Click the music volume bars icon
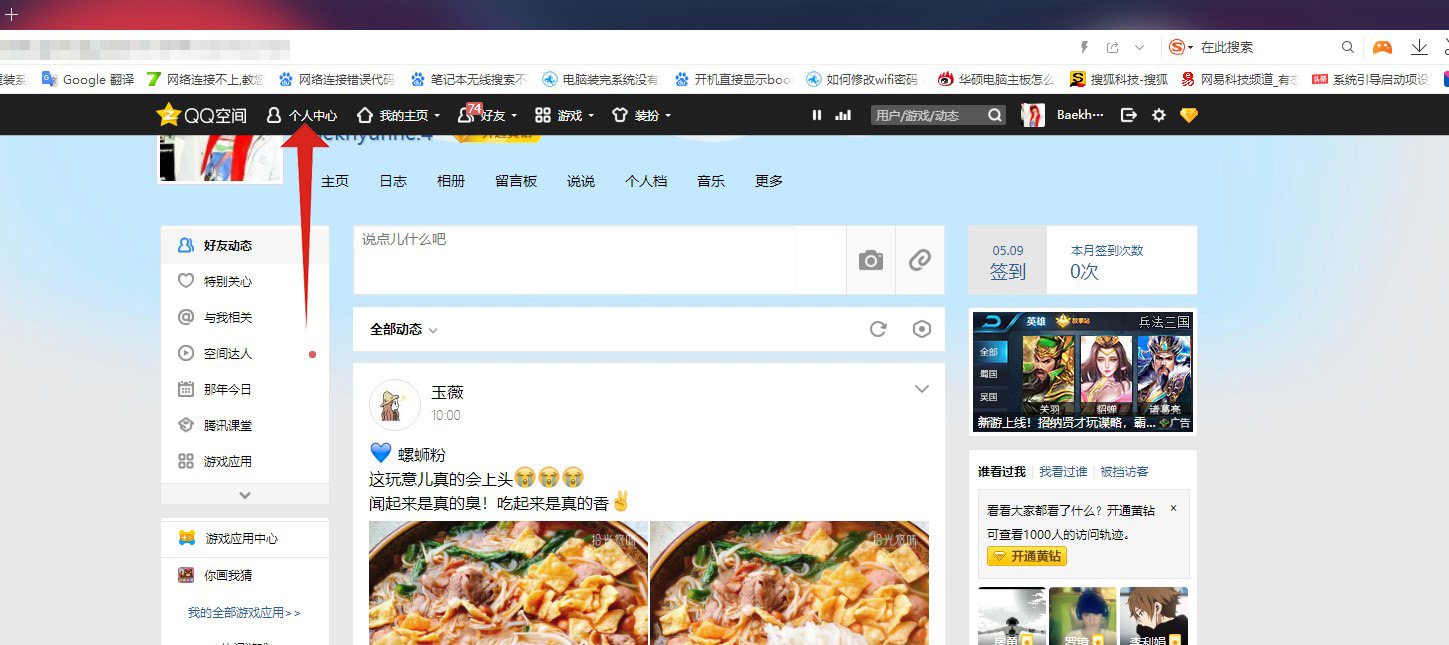The height and width of the screenshot is (645, 1449). [843, 116]
